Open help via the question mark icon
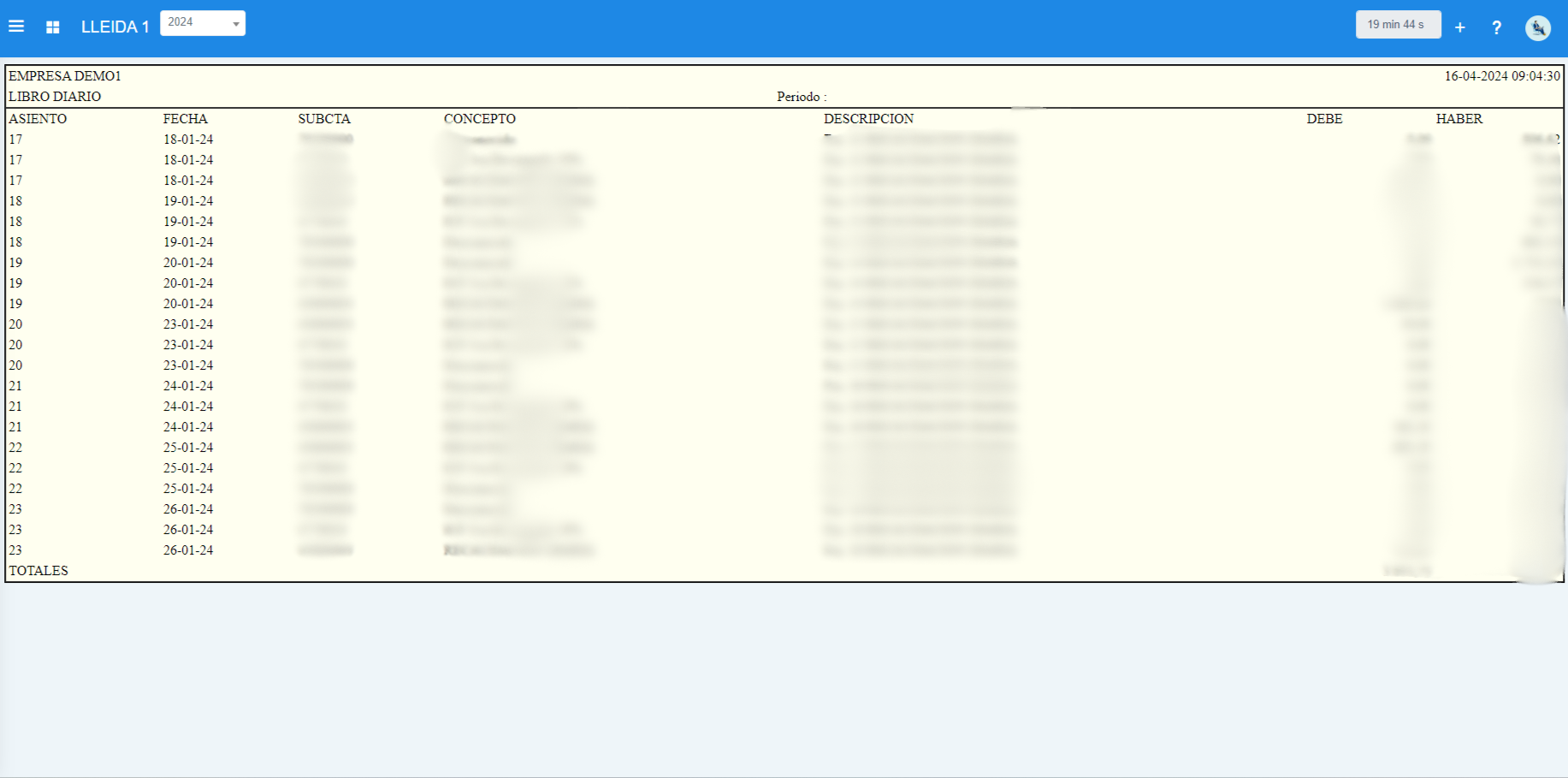Image resolution: width=1568 pixels, height=778 pixels. (1496, 27)
